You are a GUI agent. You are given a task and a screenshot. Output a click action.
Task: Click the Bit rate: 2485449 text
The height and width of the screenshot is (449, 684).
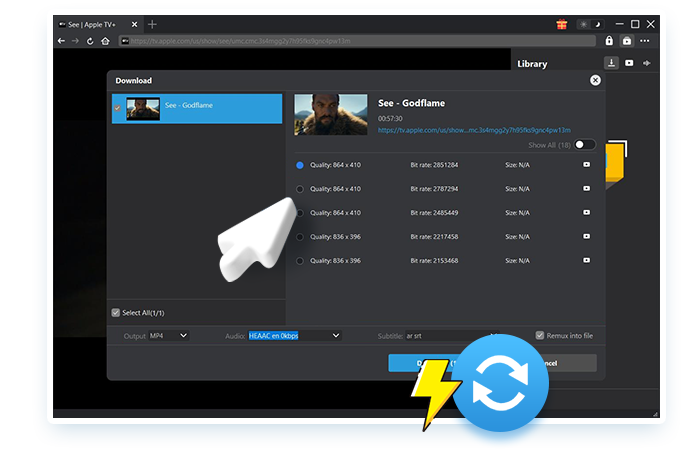[434, 213]
